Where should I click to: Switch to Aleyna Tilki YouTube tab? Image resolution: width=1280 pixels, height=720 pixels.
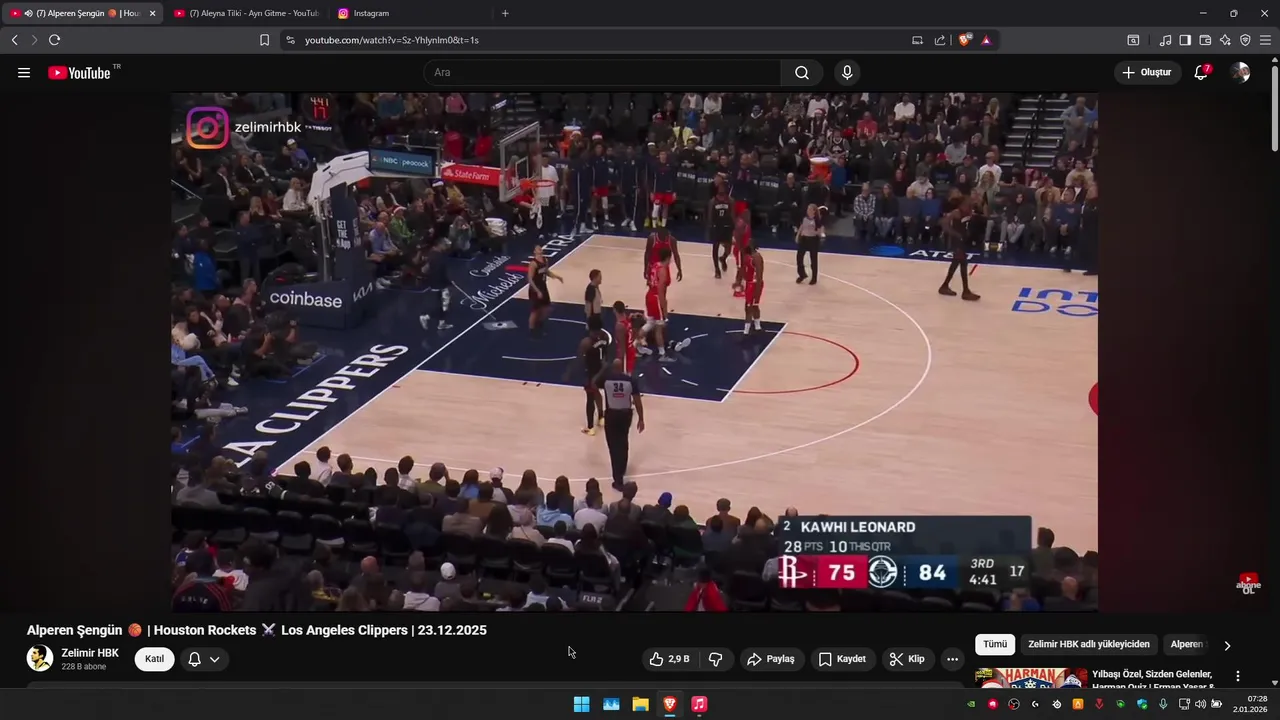click(x=245, y=13)
